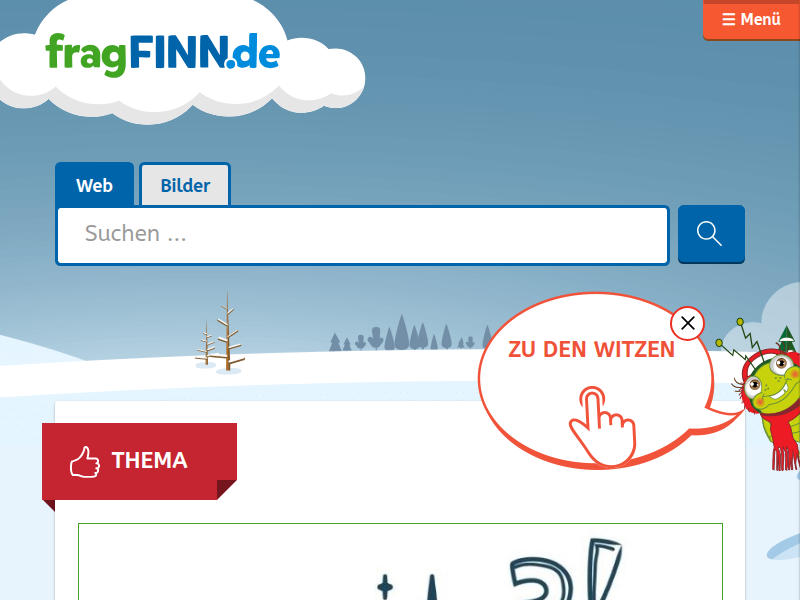
Task: Select the Web search tab
Action: tap(94, 185)
